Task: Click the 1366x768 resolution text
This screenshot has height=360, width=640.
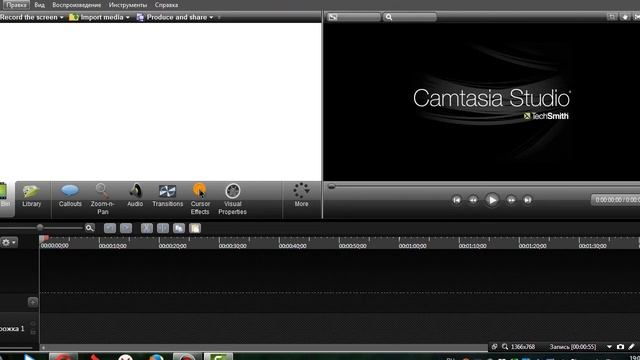Action: (523, 347)
